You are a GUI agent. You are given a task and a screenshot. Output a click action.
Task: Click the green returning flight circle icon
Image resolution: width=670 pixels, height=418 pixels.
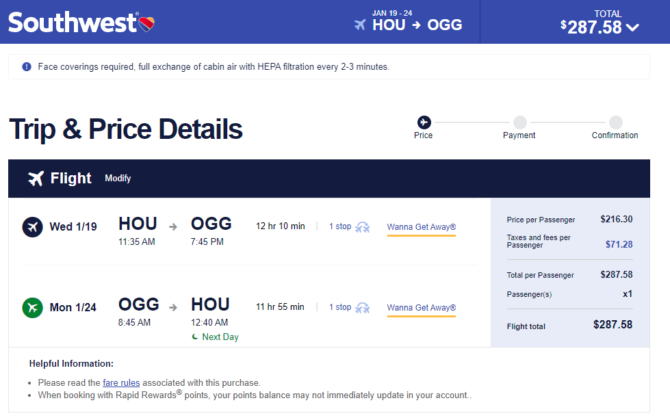[x=32, y=307]
